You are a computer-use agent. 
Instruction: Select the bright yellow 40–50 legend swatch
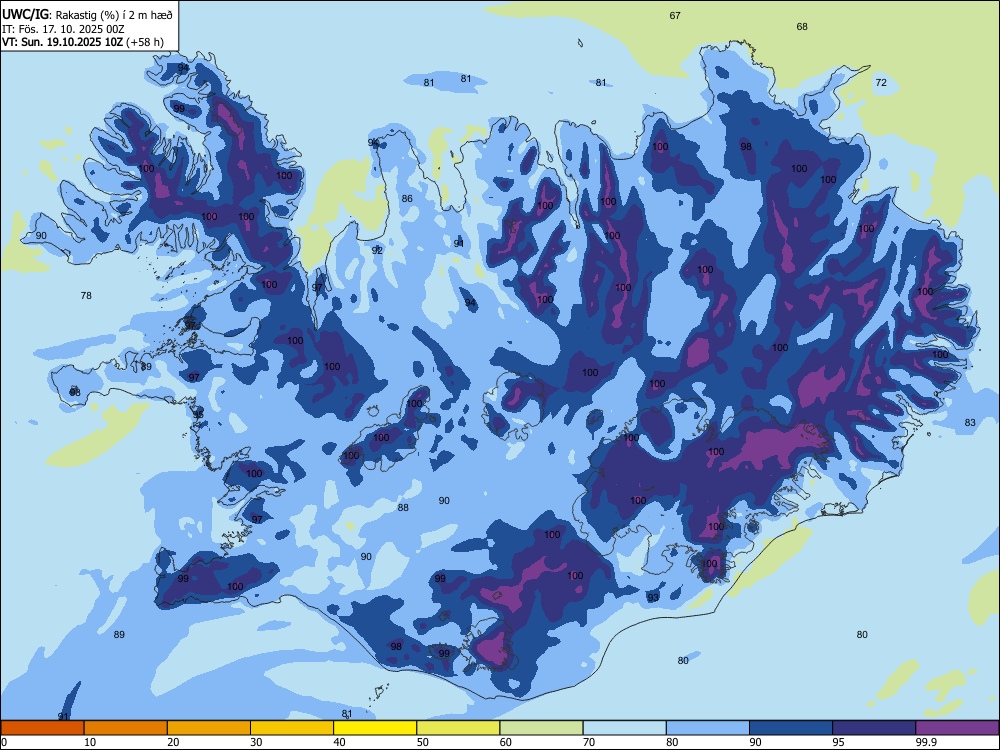pyautogui.click(x=375, y=728)
